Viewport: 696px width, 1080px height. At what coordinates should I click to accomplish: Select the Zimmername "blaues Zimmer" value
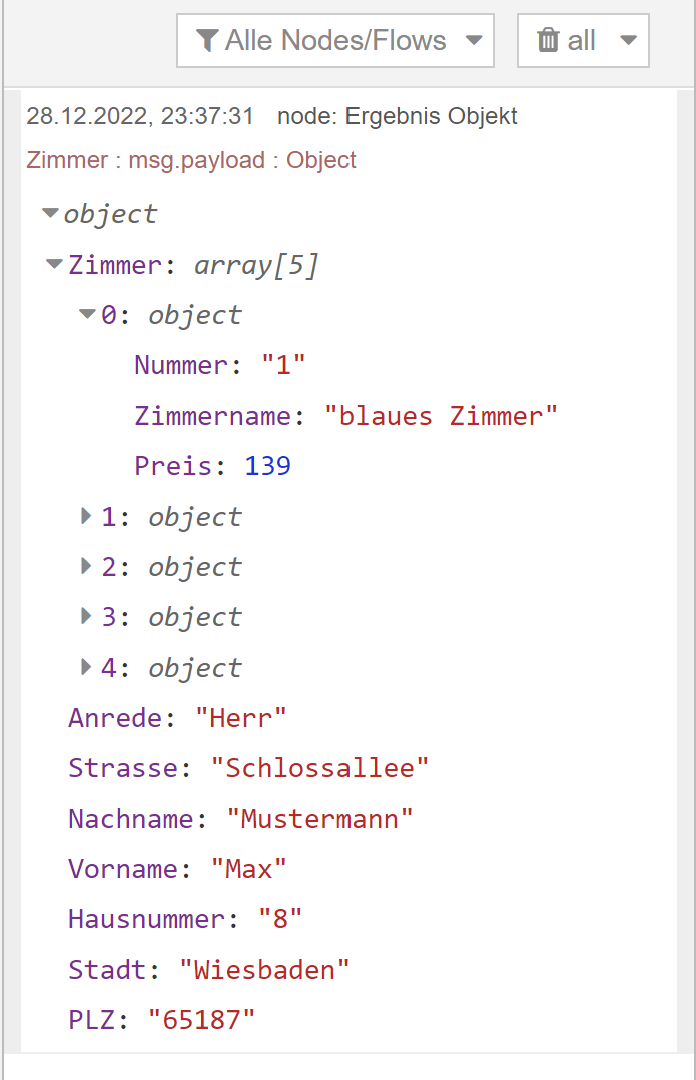[x=440, y=416]
